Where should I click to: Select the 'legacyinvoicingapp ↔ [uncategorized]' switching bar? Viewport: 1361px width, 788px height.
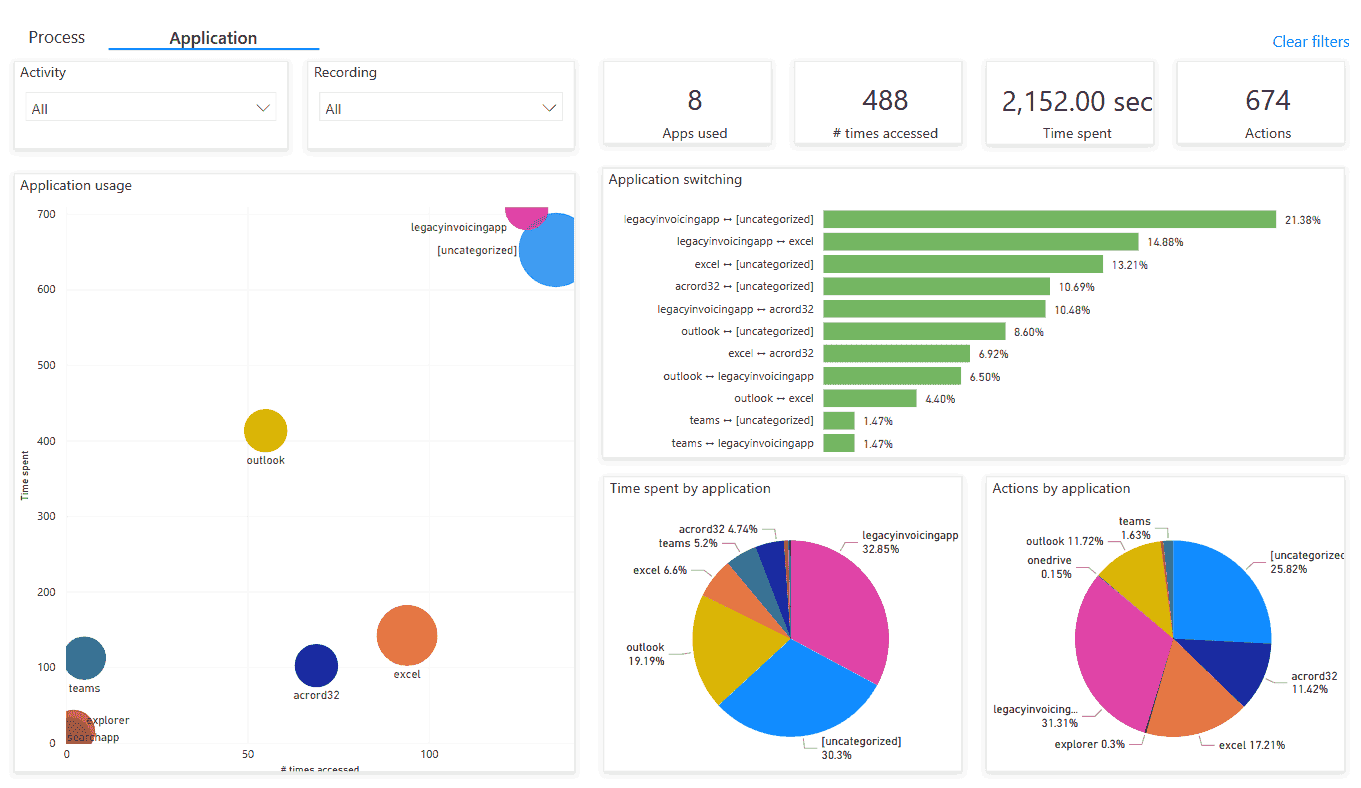1050,219
